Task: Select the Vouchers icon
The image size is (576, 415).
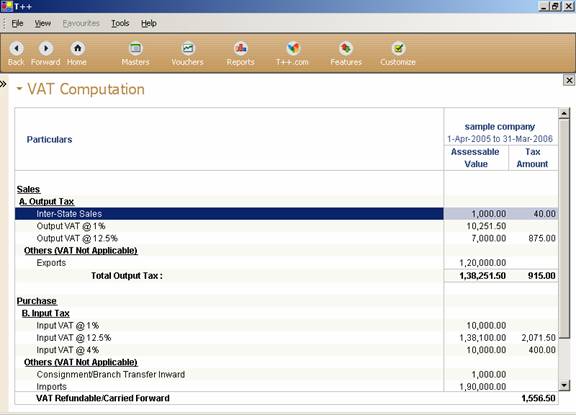Action: tap(188, 48)
